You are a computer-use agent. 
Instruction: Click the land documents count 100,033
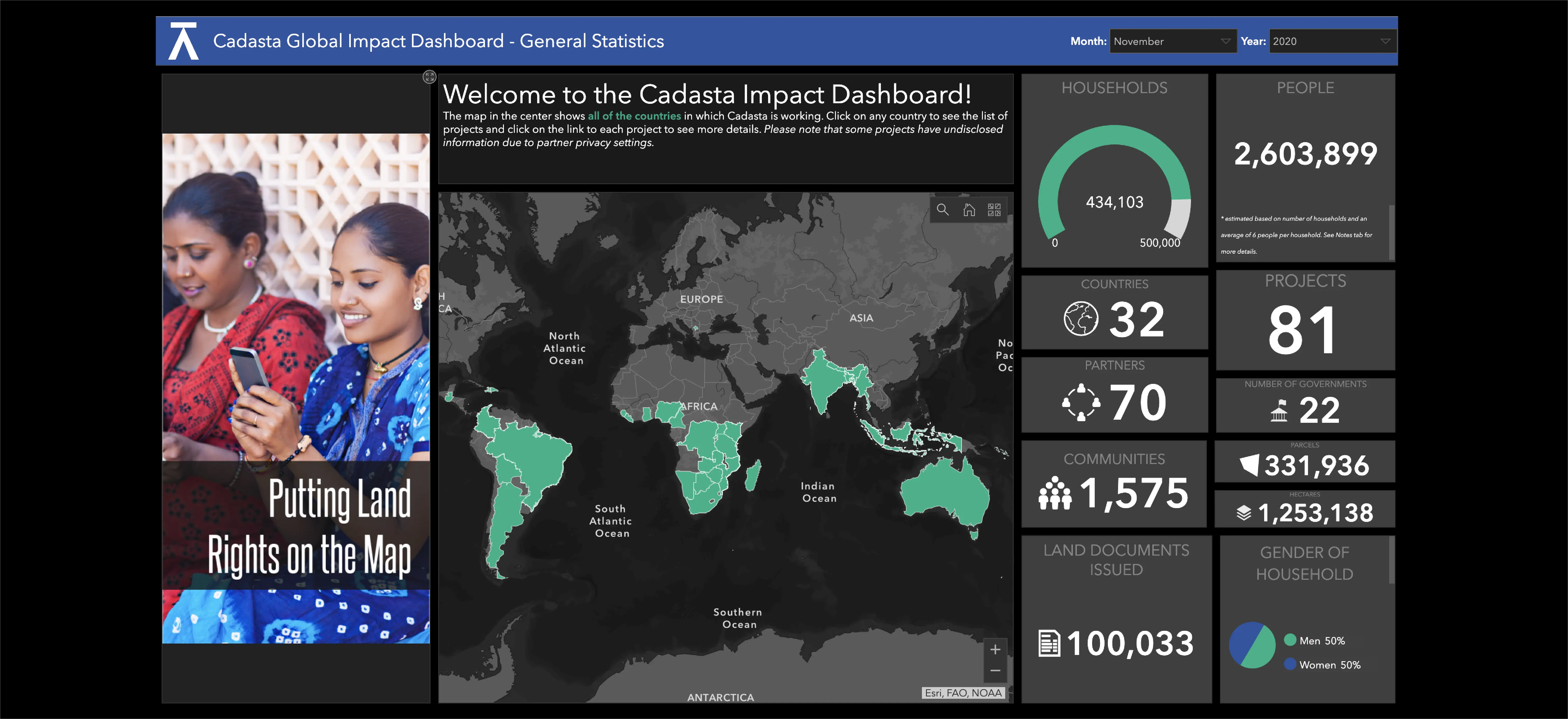point(1130,644)
